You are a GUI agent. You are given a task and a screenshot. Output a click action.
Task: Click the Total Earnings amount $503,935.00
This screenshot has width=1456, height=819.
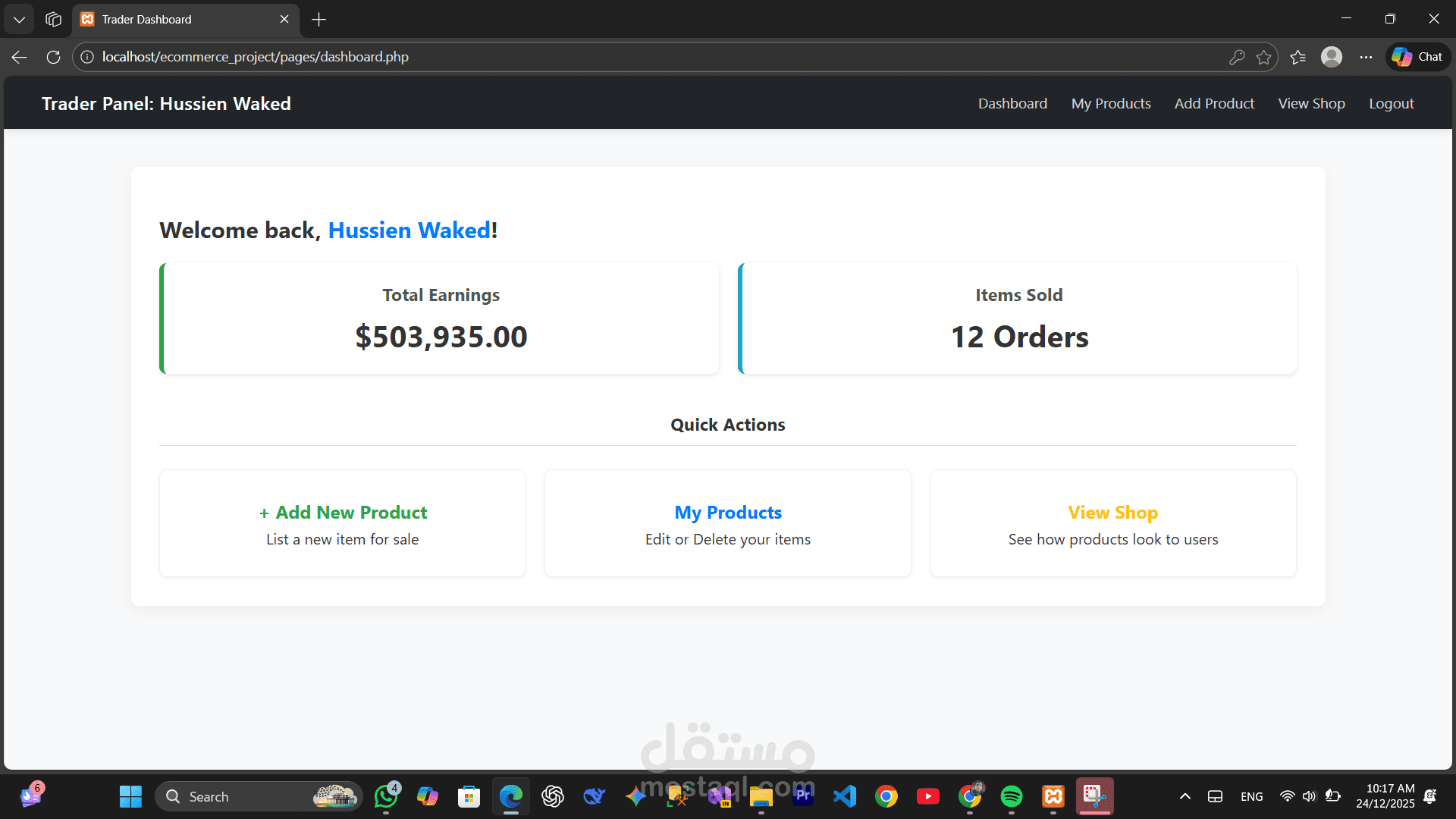point(441,337)
